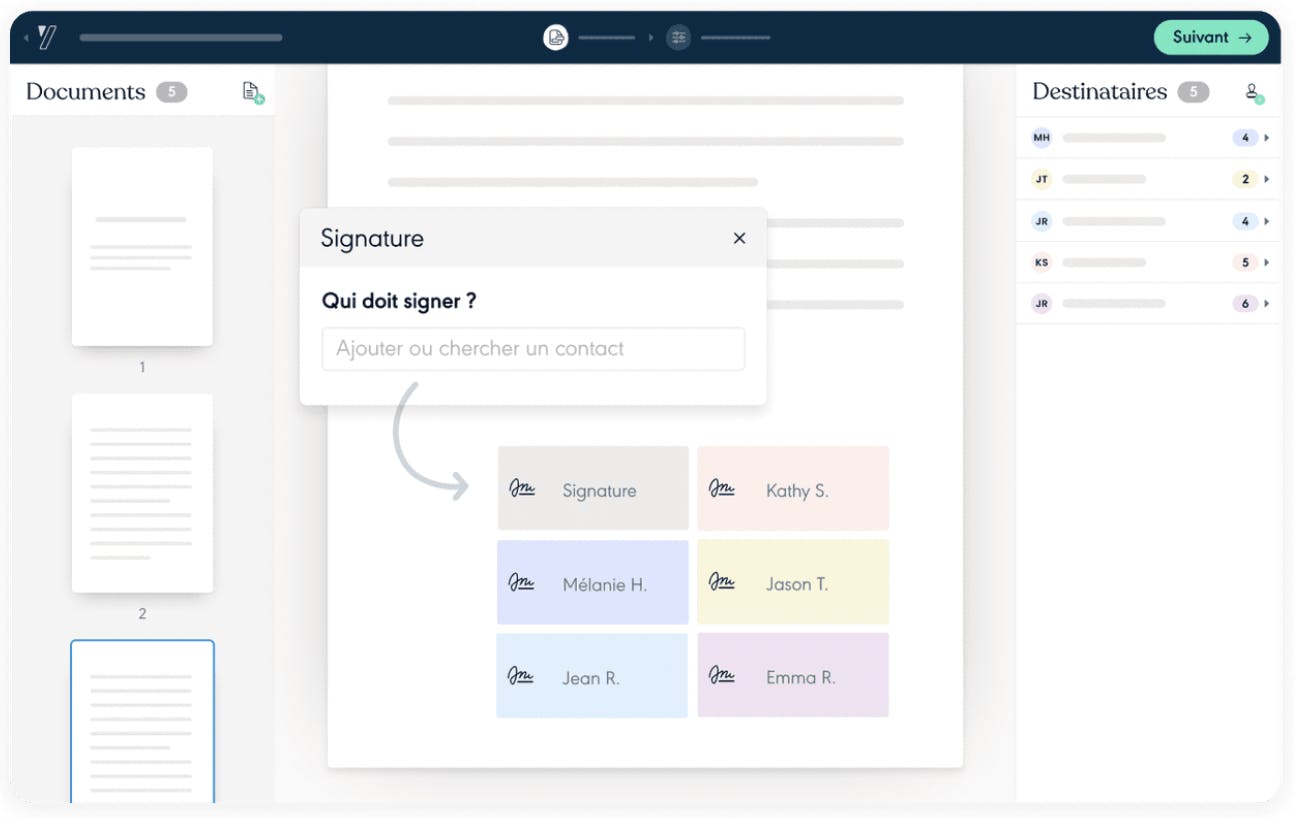Click signature icon in Jason T. block

point(722,582)
